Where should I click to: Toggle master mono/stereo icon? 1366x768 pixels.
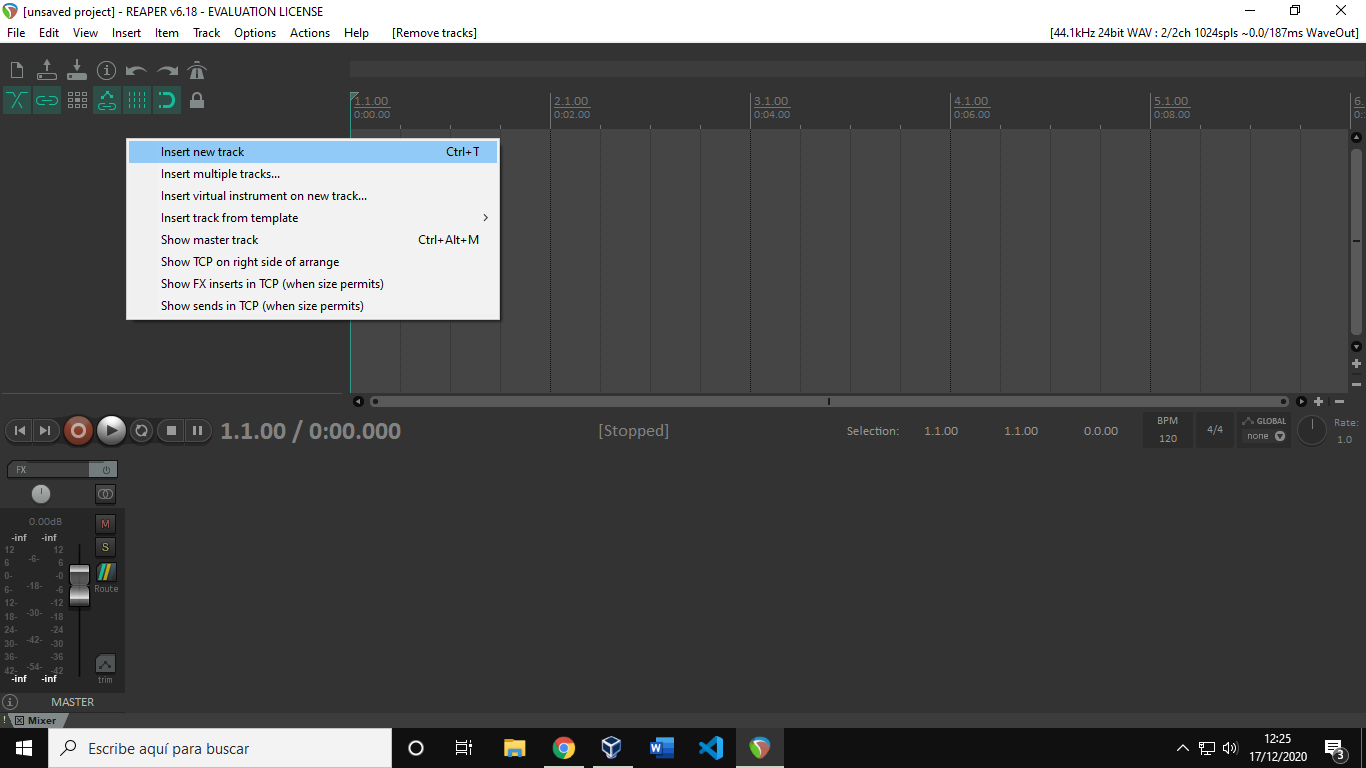tap(105, 494)
